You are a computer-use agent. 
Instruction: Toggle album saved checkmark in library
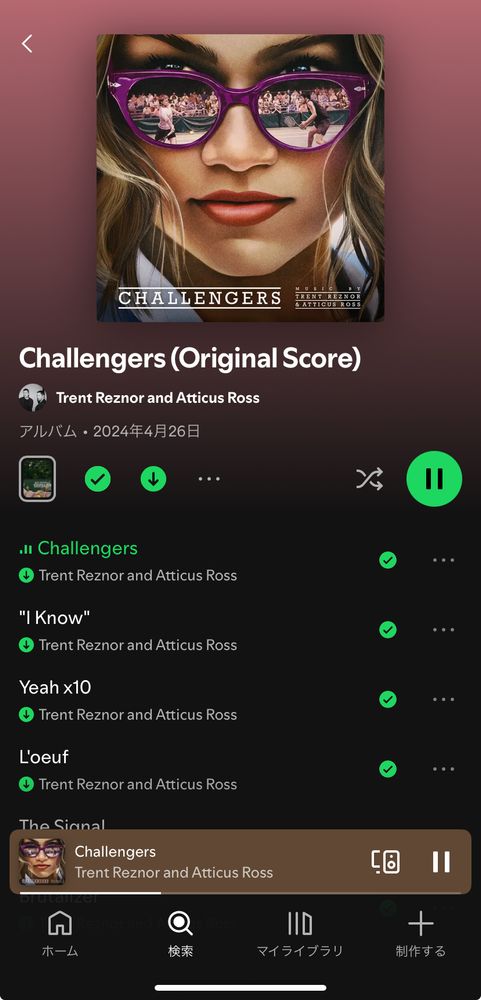[x=98, y=479]
